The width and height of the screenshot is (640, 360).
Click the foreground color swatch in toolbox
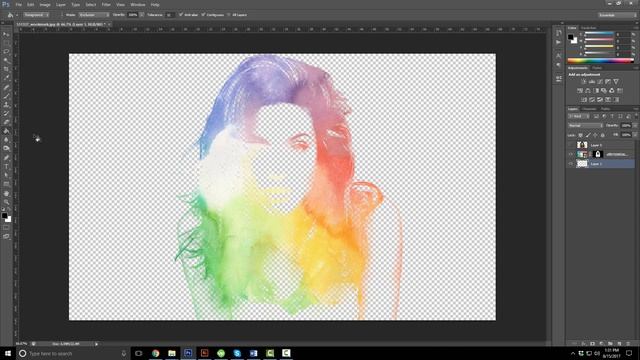(4, 216)
